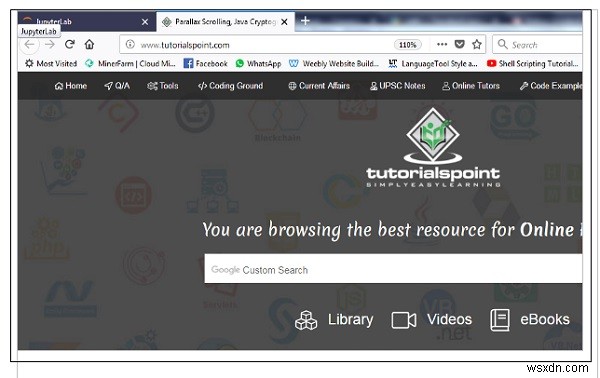The width and height of the screenshot is (600, 378).
Task: Focus the browser Search field
Action: pyautogui.click(x=538, y=45)
